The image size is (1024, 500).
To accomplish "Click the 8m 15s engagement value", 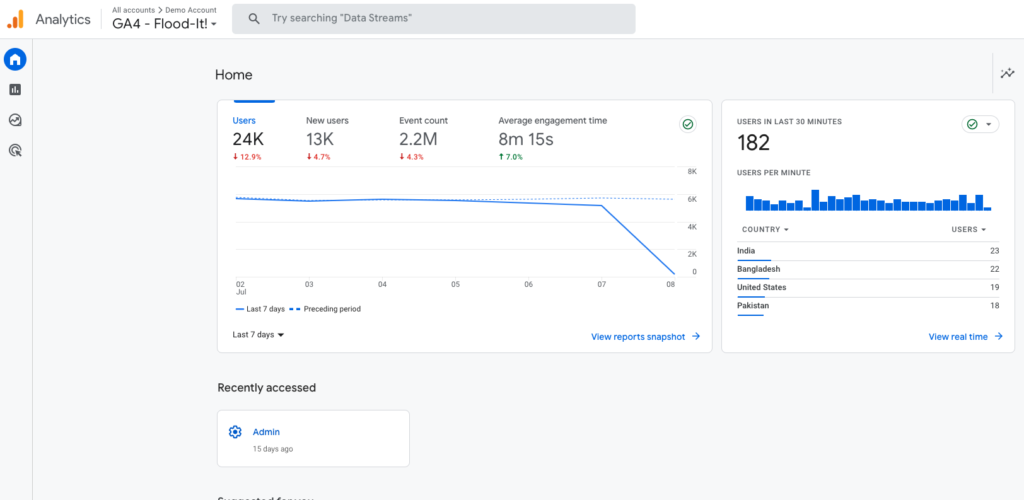I will (526, 139).
